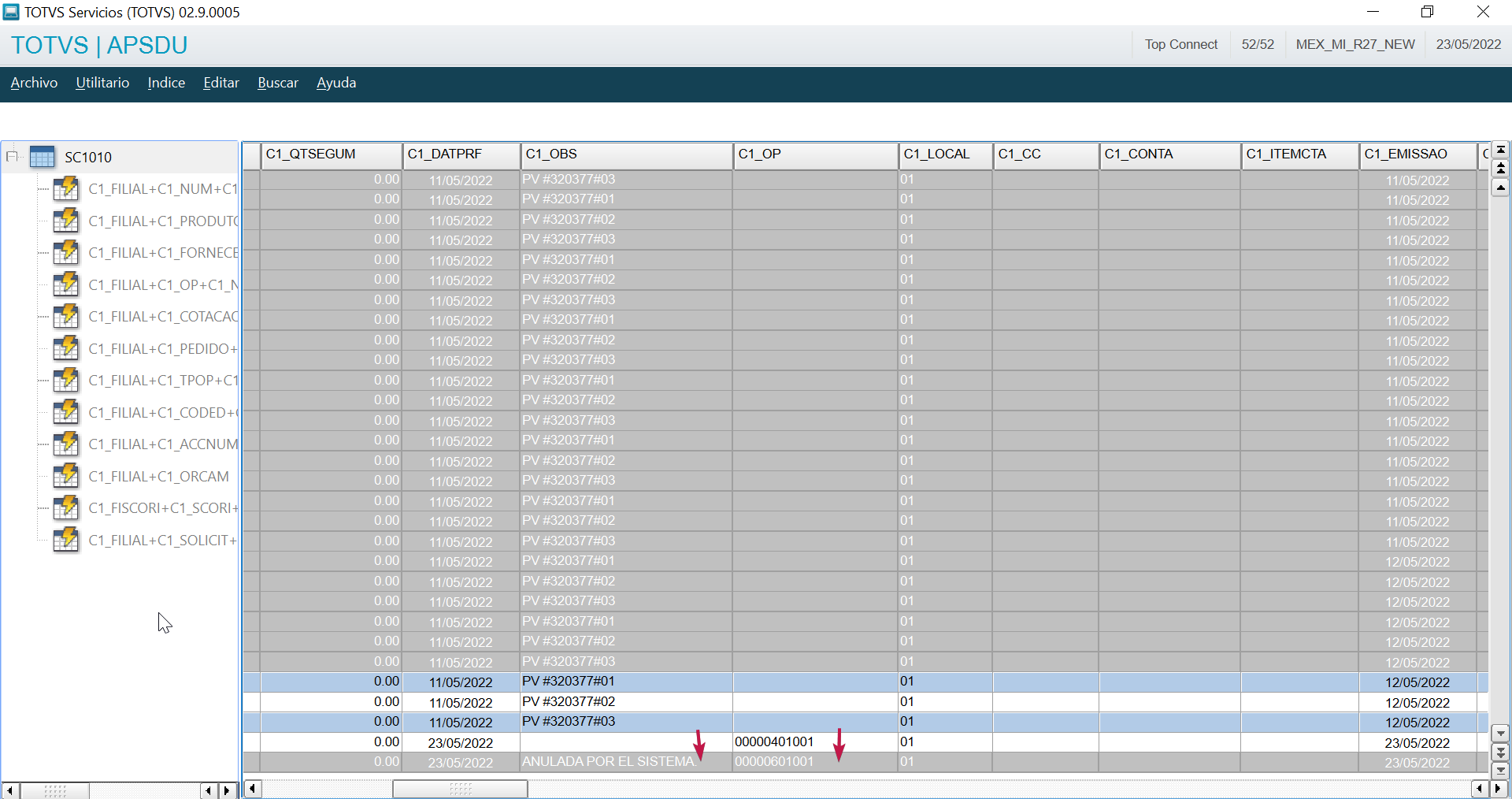
Task: Click the C1_LOCAL column header
Action: click(x=946, y=155)
